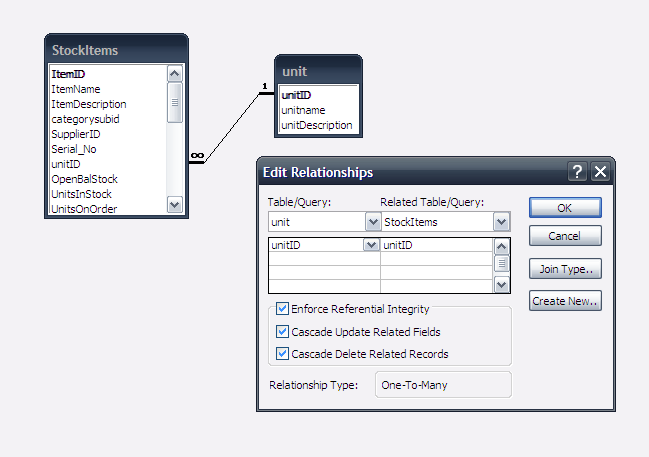The width and height of the screenshot is (649, 457).
Task: Select unitDescription field in unit table
Action: point(317,125)
